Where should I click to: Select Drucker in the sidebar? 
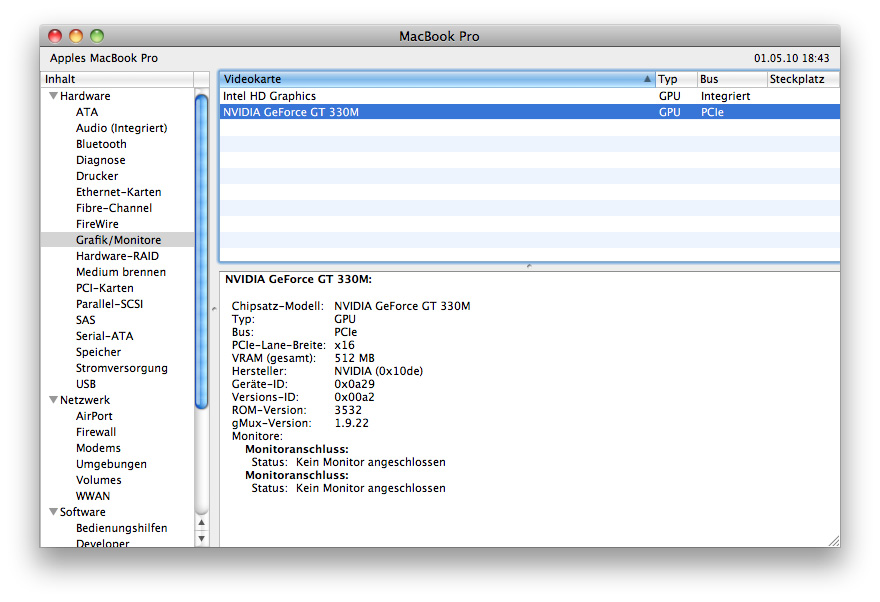[97, 176]
